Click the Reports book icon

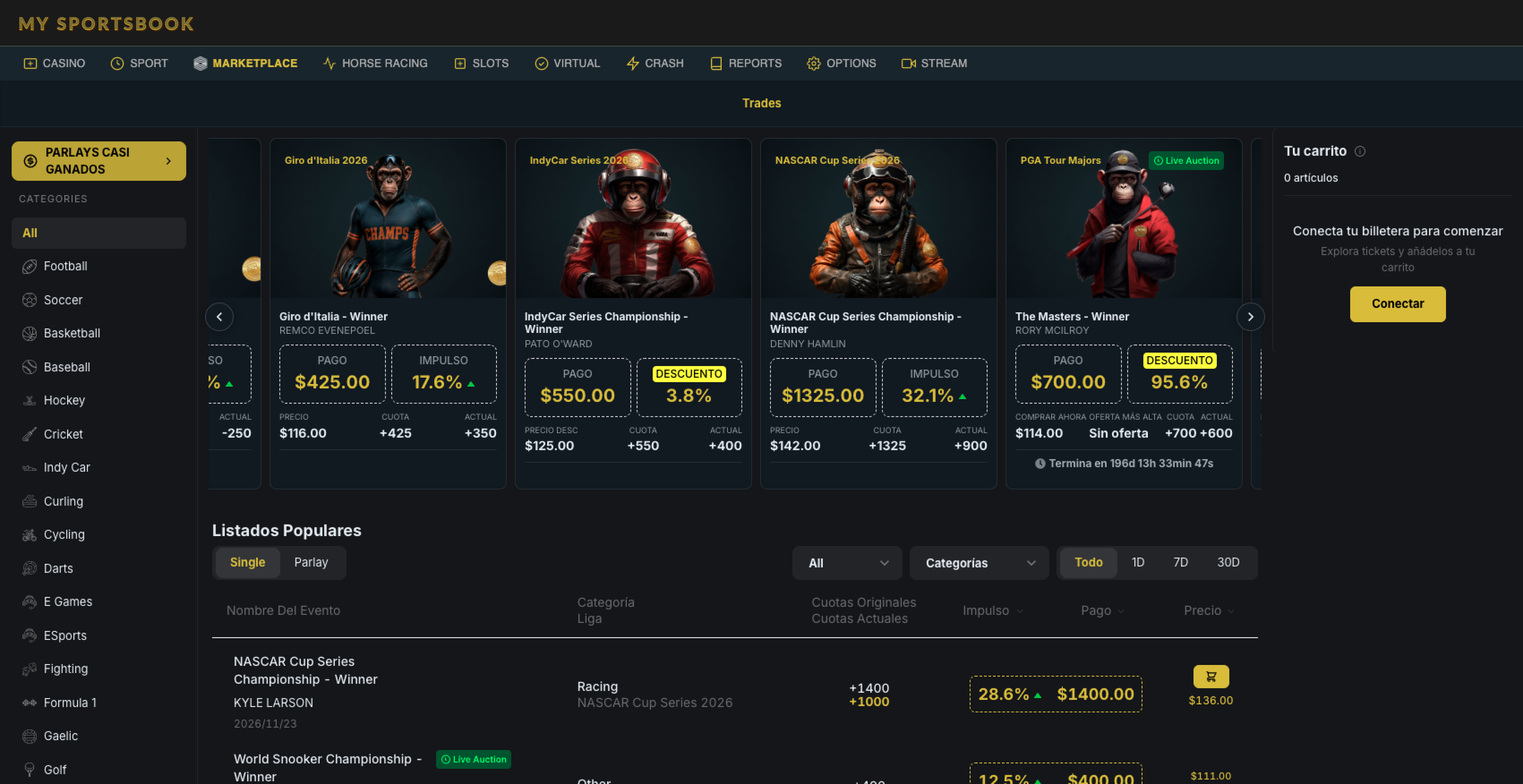(716, 63)
